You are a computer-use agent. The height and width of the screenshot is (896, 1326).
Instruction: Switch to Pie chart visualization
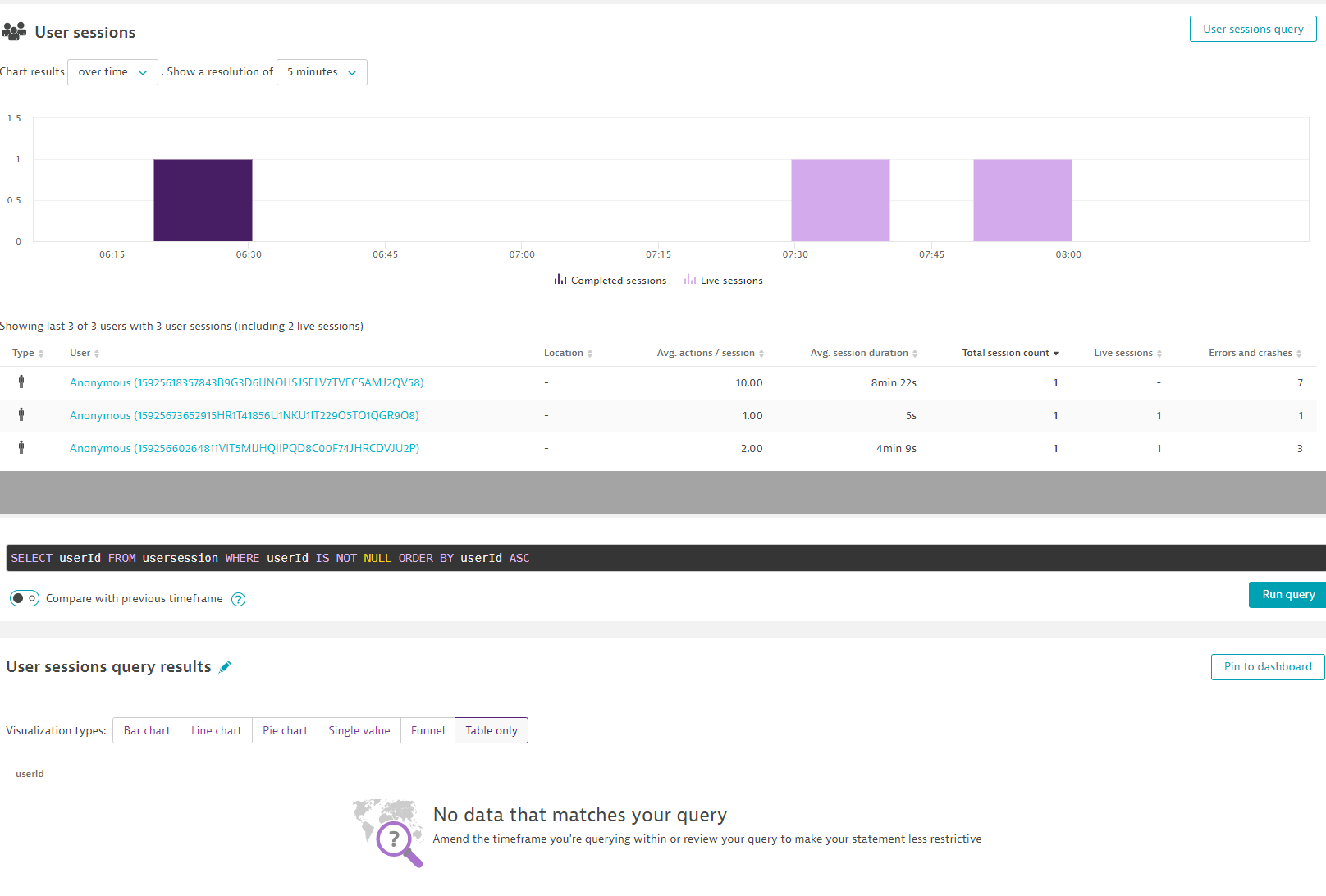(x=285, y=730)
